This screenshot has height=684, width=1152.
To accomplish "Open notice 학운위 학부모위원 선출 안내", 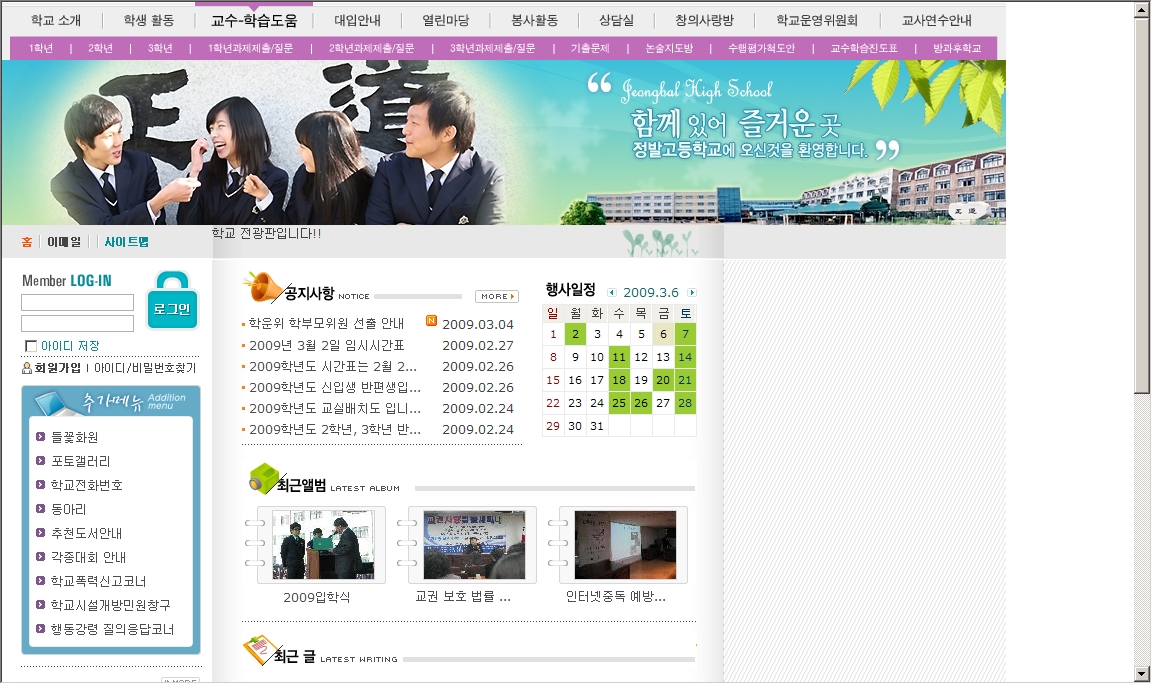I will [x=326, y=324].
